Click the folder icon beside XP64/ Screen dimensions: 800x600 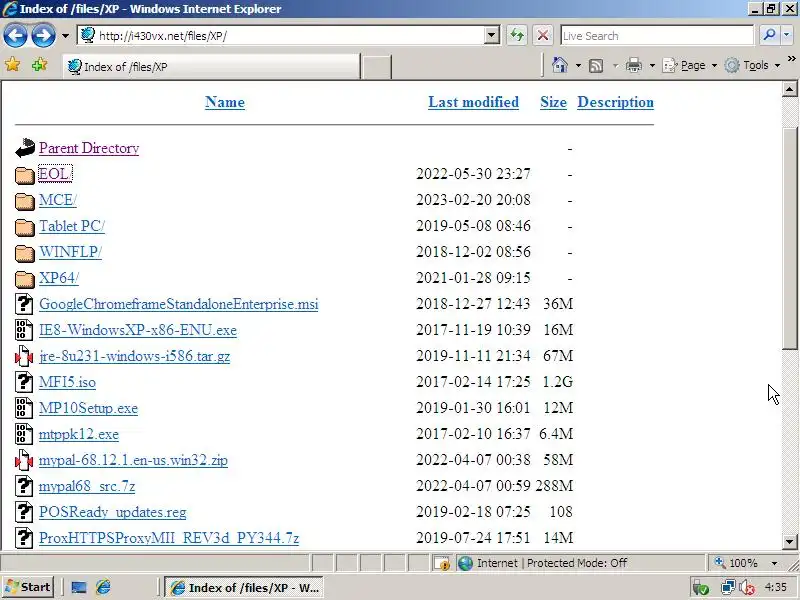click(24, 279)
